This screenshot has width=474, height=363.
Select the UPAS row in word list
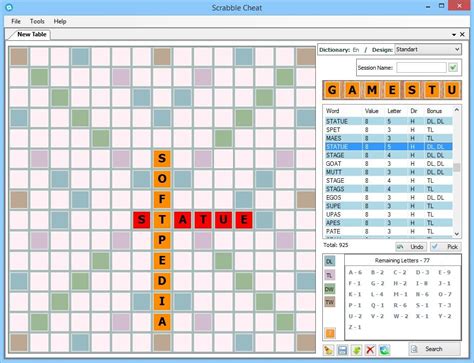(x=389, y=214)
